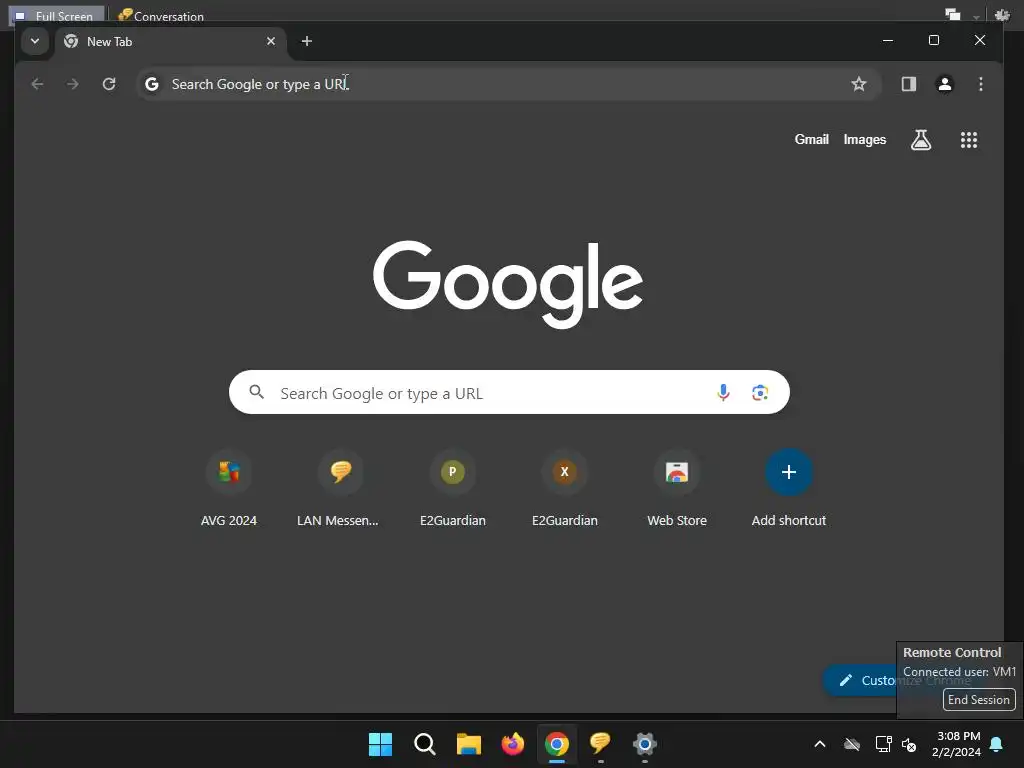Screen dimensions: 1024x768
Task: Bookmark this tab with the star icon
Action: pyautogui.click(x=859, y=84)
